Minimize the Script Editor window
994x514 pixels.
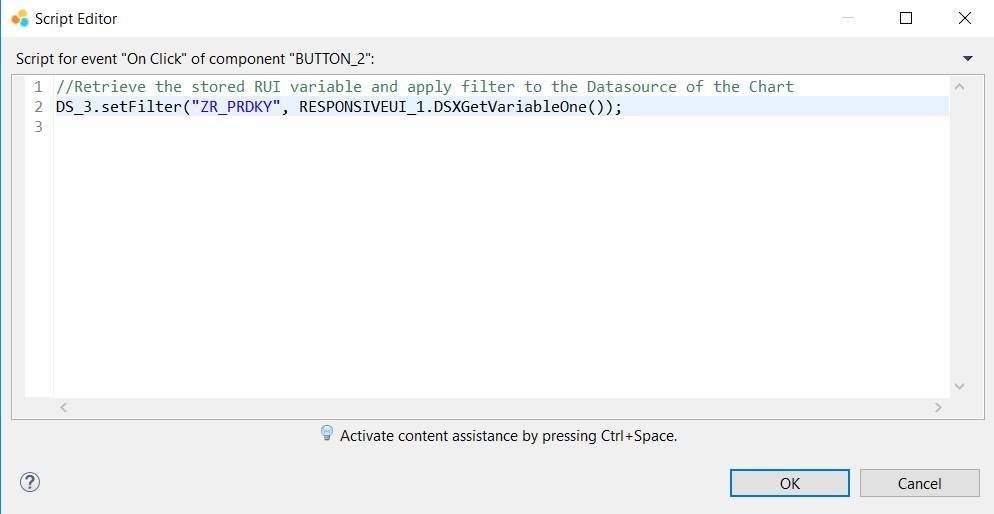click(x=848, y=18)
